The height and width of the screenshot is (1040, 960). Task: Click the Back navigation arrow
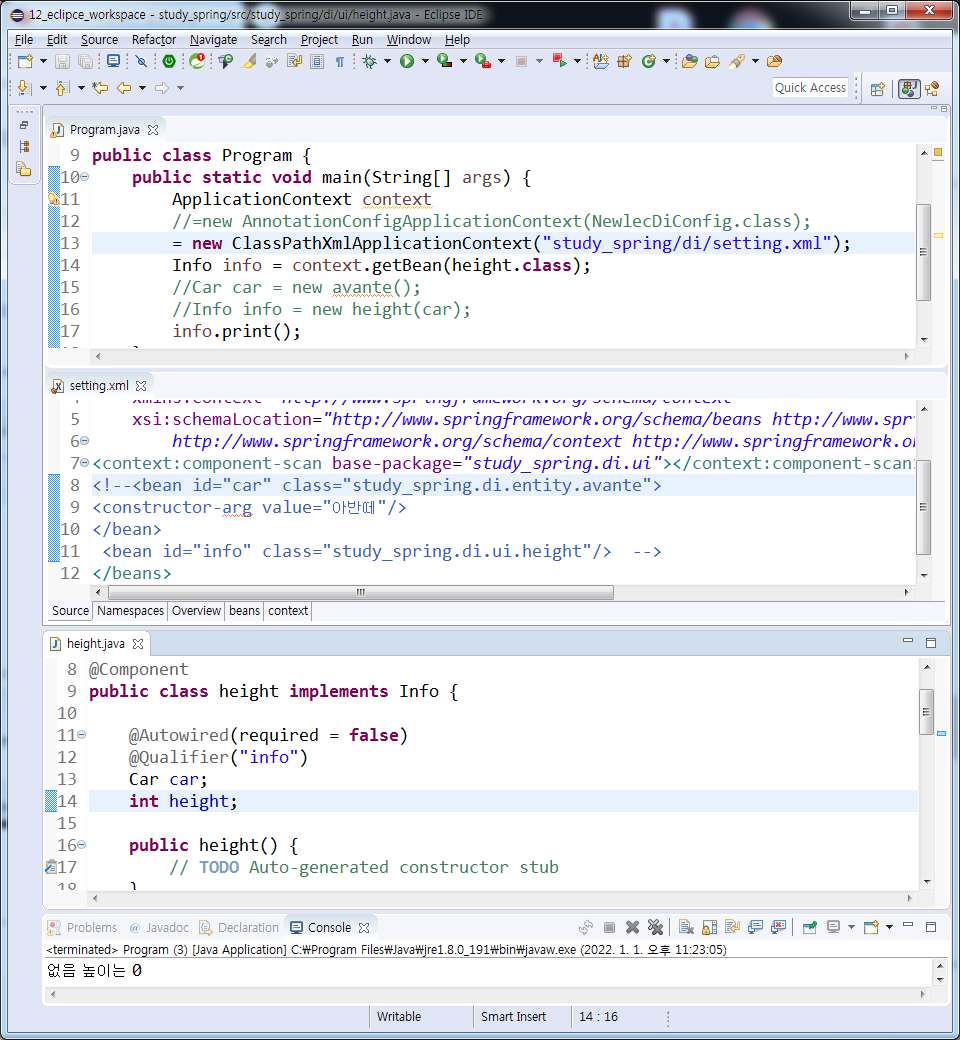point(123,88)
